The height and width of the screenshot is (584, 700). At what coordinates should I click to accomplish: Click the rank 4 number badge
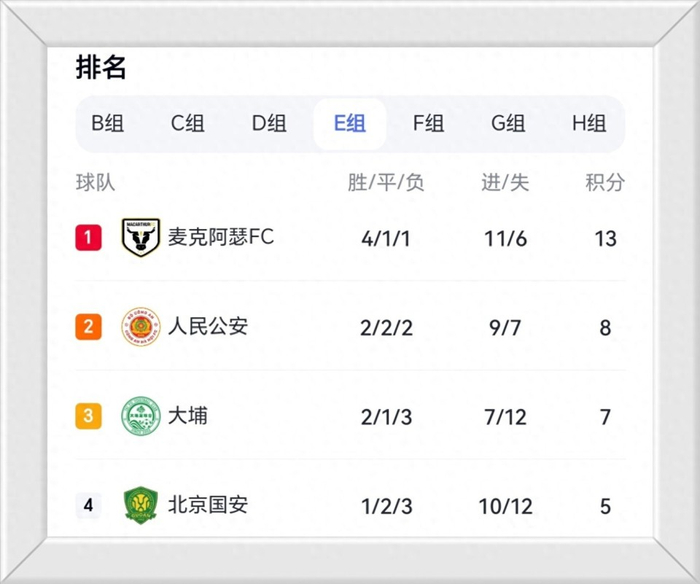(88, 505)
